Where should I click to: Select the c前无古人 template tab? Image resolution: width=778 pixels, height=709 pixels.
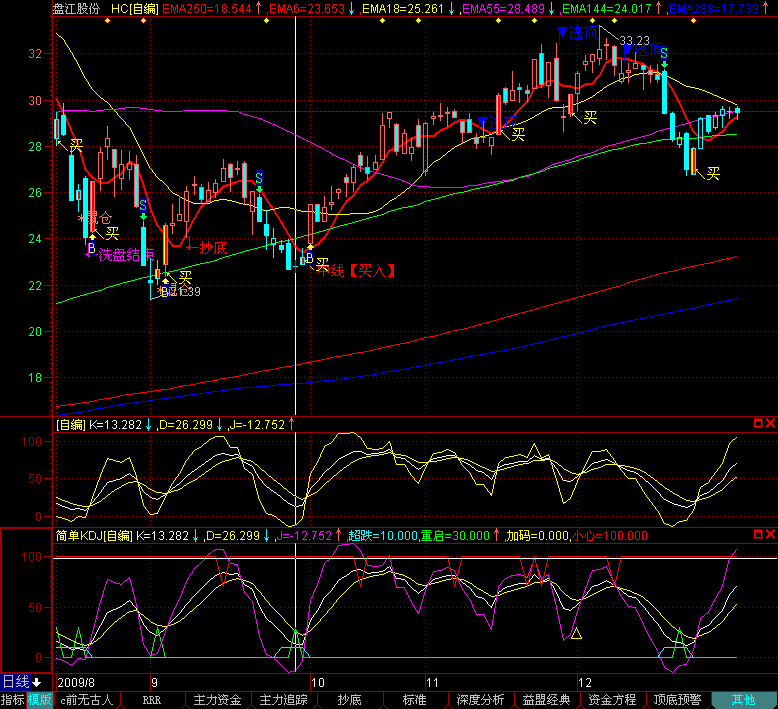tap(86, 700)
